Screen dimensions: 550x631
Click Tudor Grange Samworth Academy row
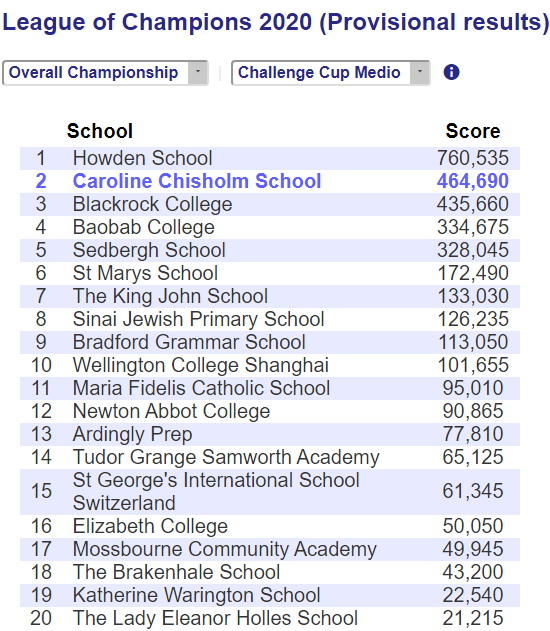coord(270,457)
